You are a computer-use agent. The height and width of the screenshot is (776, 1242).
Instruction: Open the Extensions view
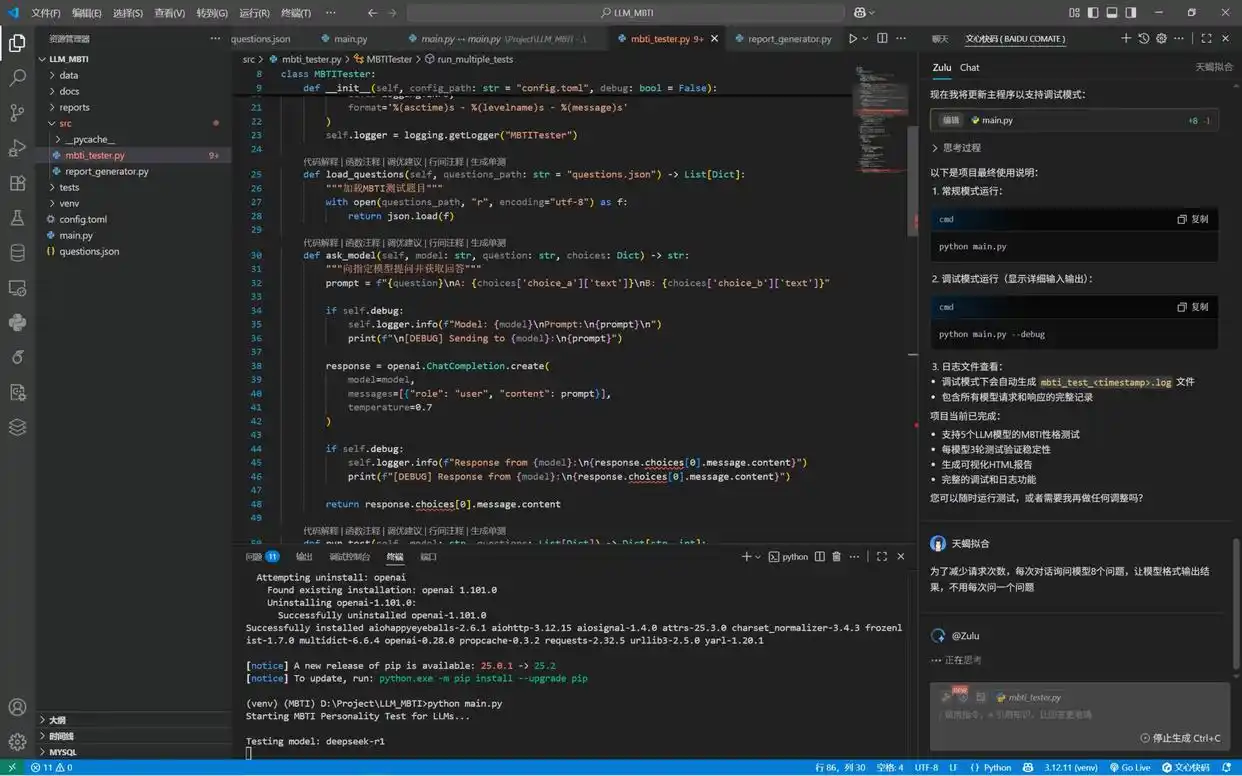click(x=17, y=183)
